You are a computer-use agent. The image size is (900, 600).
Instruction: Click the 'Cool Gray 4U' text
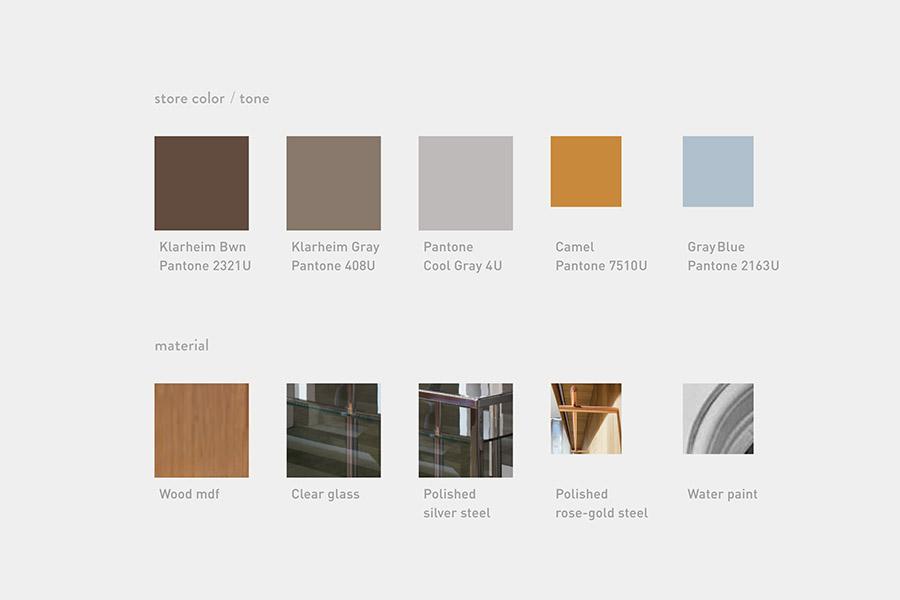463,266
